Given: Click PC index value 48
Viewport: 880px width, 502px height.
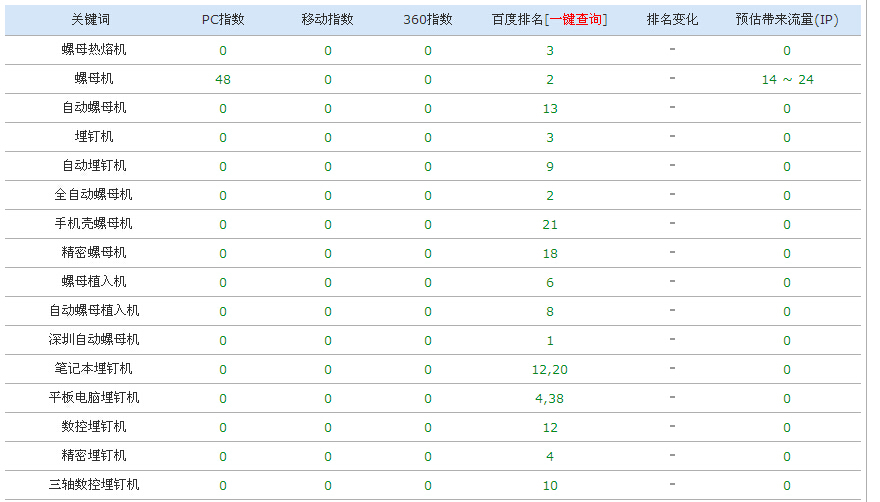Looking at the screenshot, I should (x=223, y=80).
